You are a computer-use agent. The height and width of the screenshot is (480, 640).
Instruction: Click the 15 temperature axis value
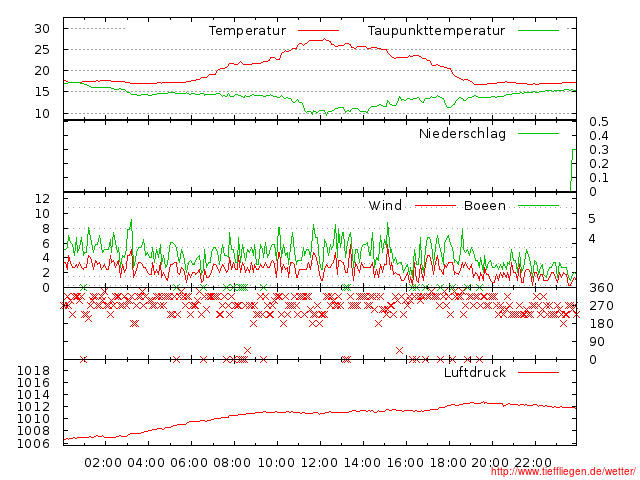coord(42,92)
